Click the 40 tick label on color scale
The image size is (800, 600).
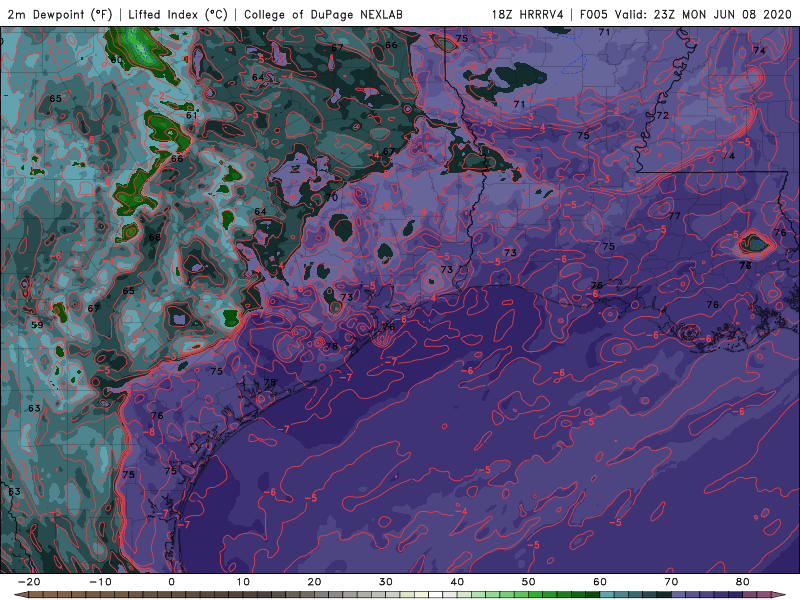coord(457,582)
